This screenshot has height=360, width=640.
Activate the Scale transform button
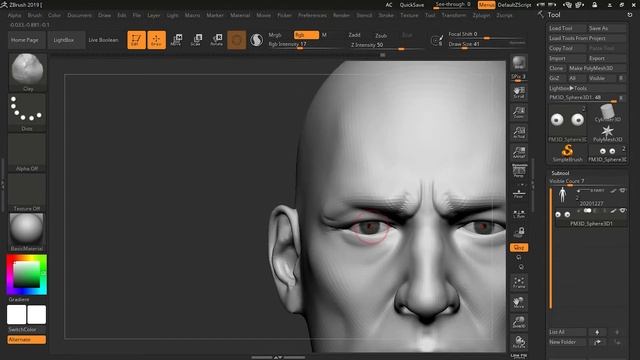pyautogui.click(x=196, y=40)
